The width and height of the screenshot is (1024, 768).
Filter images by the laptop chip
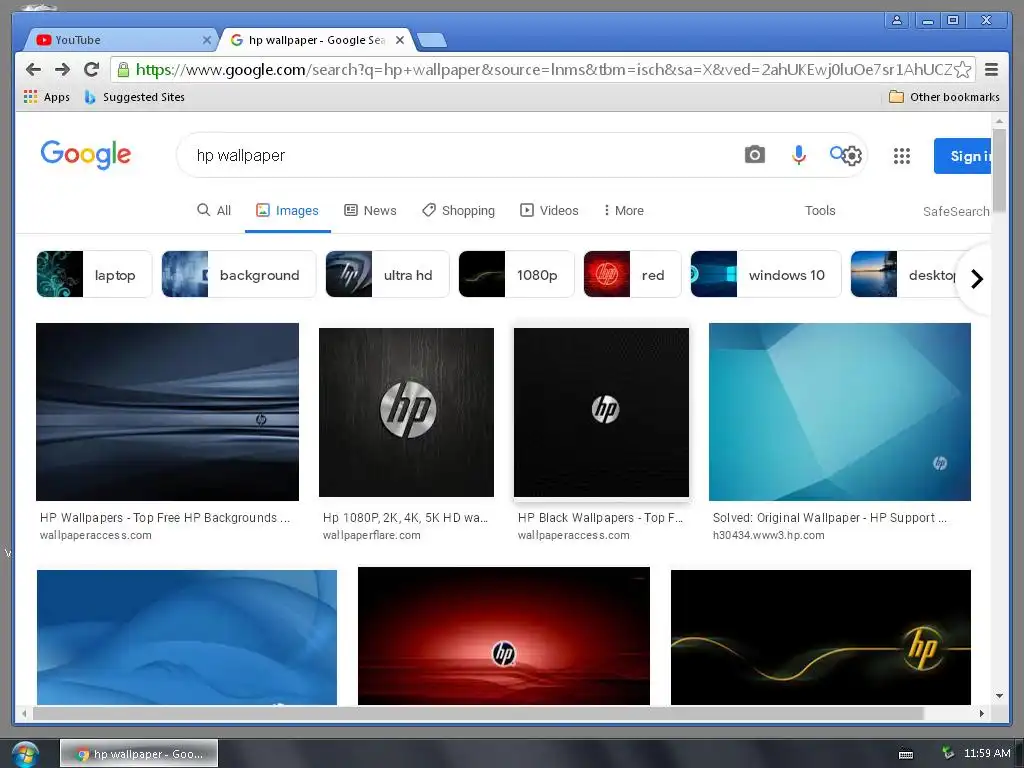point(94,274)
